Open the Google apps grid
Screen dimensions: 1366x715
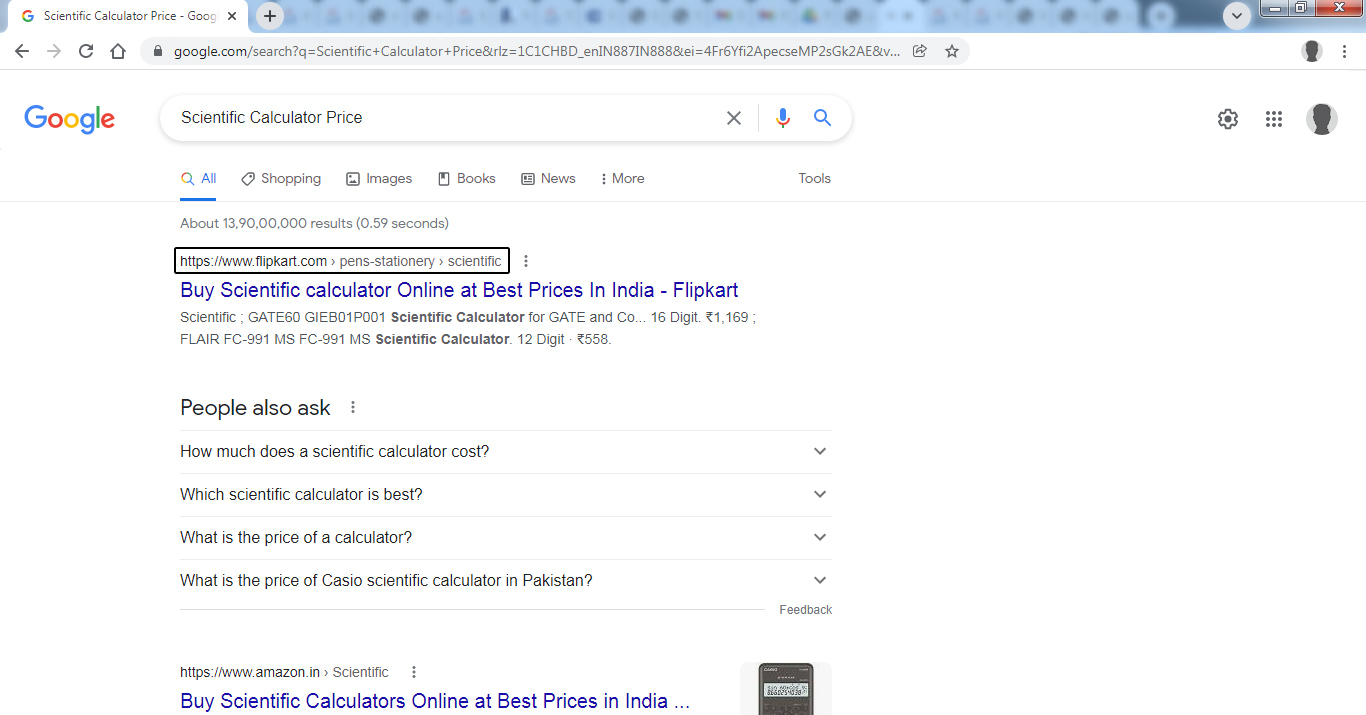pyautogui.click(x=1273, y=119)
